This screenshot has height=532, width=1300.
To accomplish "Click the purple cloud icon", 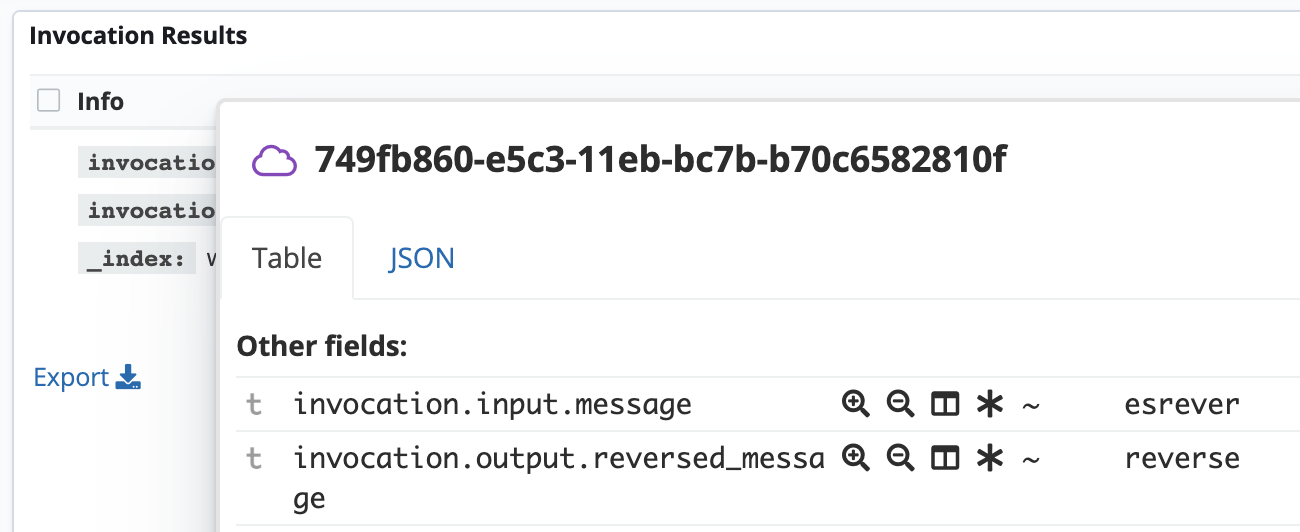I will coord(274,160).
